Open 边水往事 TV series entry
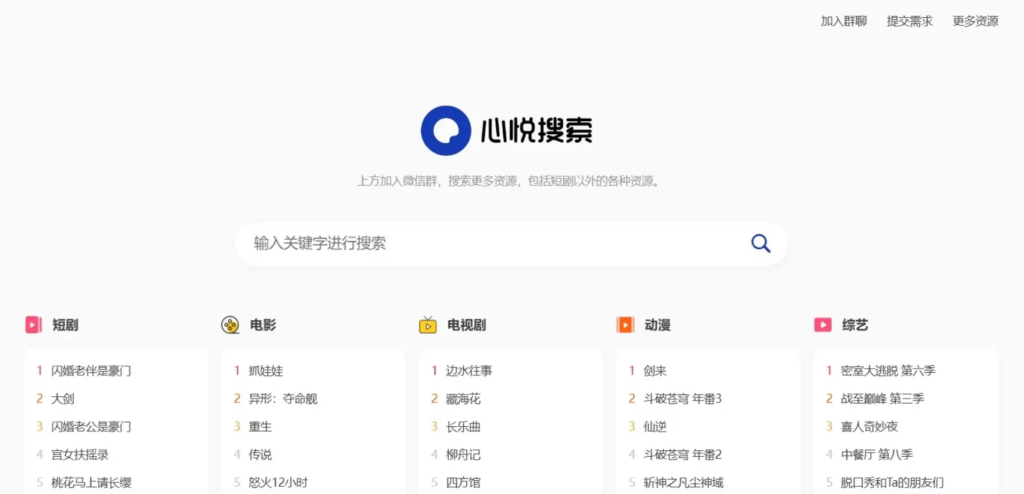 coord(469,370)
